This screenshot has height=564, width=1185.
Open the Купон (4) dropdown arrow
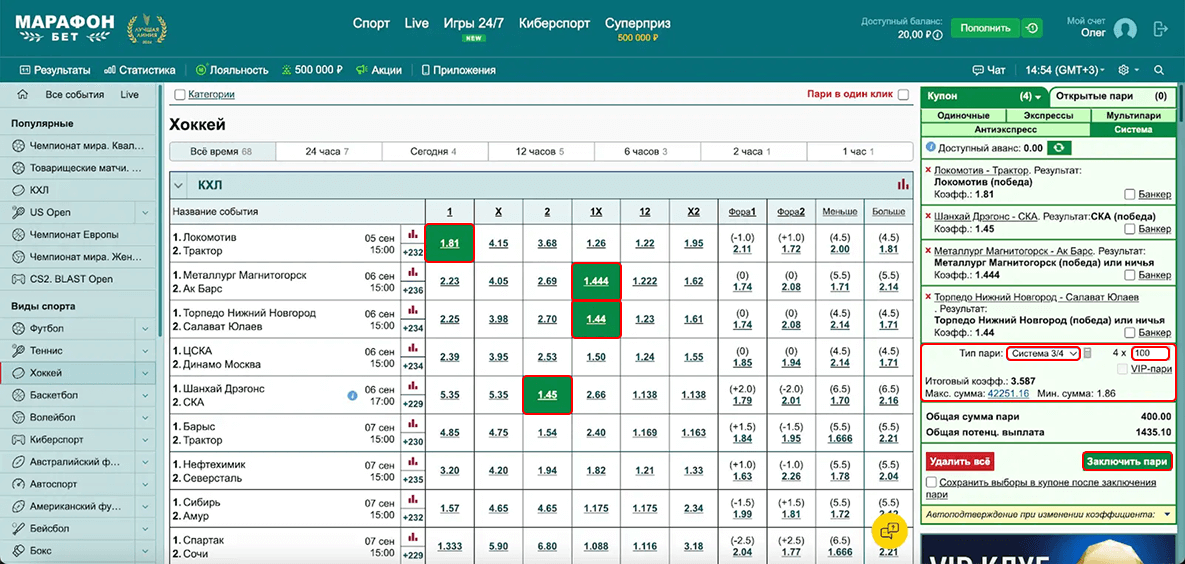pyautogui.click(x=1039, y=98)
